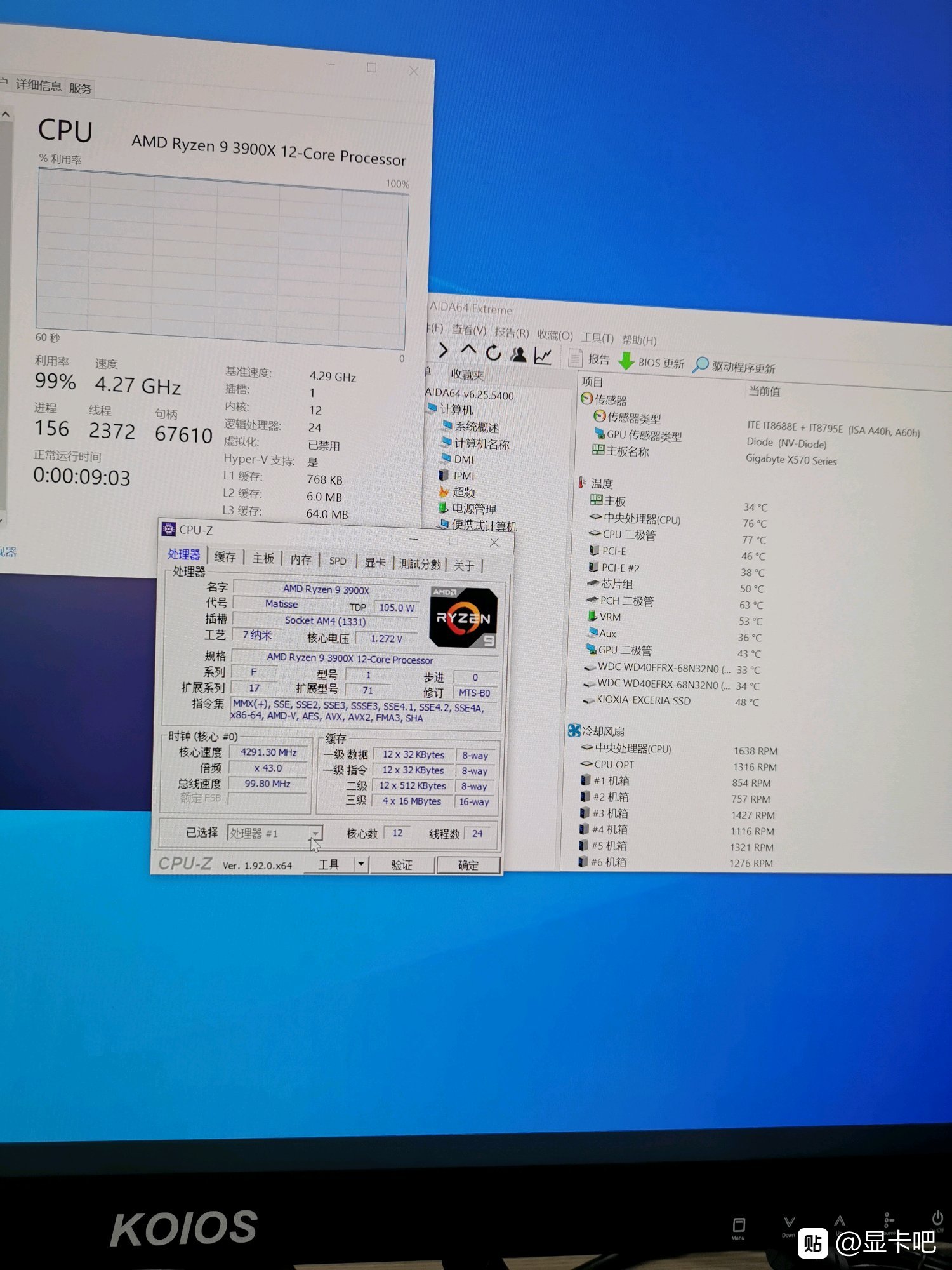Open dropdown arrow next to 工具
The image size is (952, 1270).
click(x=361, y=864)
